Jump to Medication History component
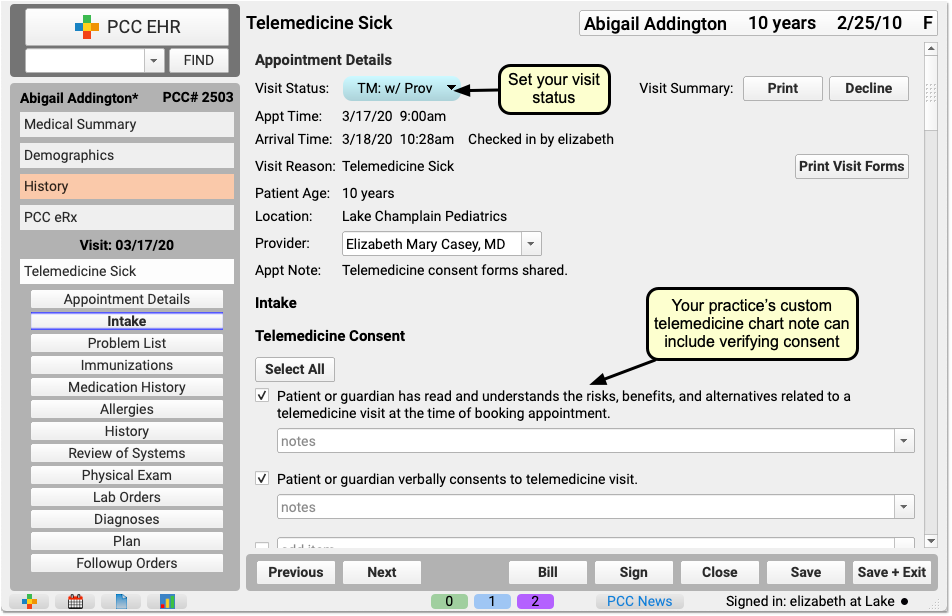Image resolution: width=952 pixels, height=616 pixels. click(x=127, y=387)
